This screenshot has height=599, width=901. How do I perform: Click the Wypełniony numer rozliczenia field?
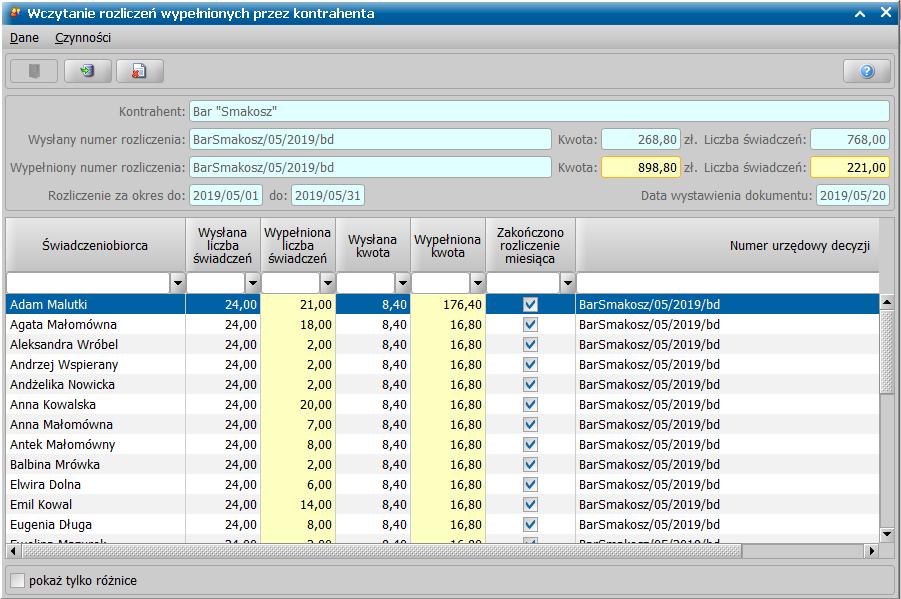[370, 168]
